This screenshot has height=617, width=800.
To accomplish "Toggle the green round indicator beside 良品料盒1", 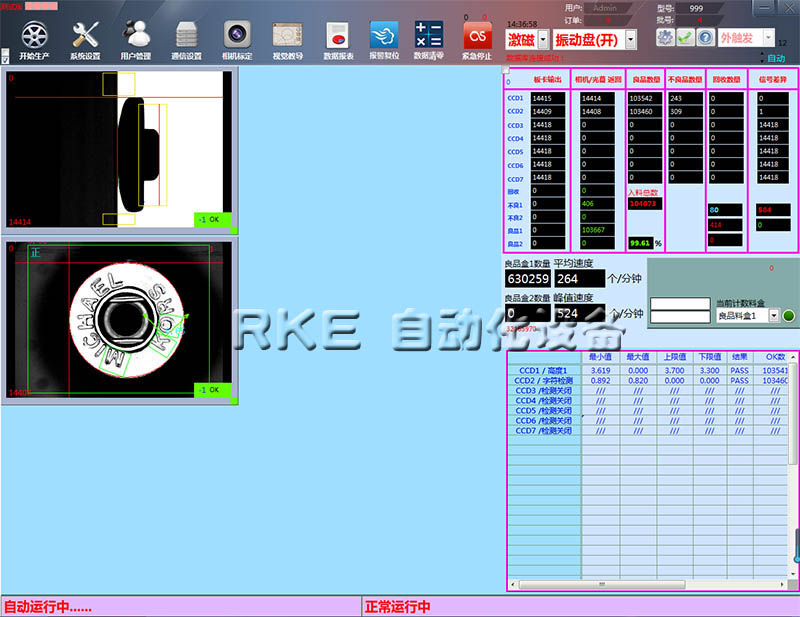I will (x=789, y=316).
